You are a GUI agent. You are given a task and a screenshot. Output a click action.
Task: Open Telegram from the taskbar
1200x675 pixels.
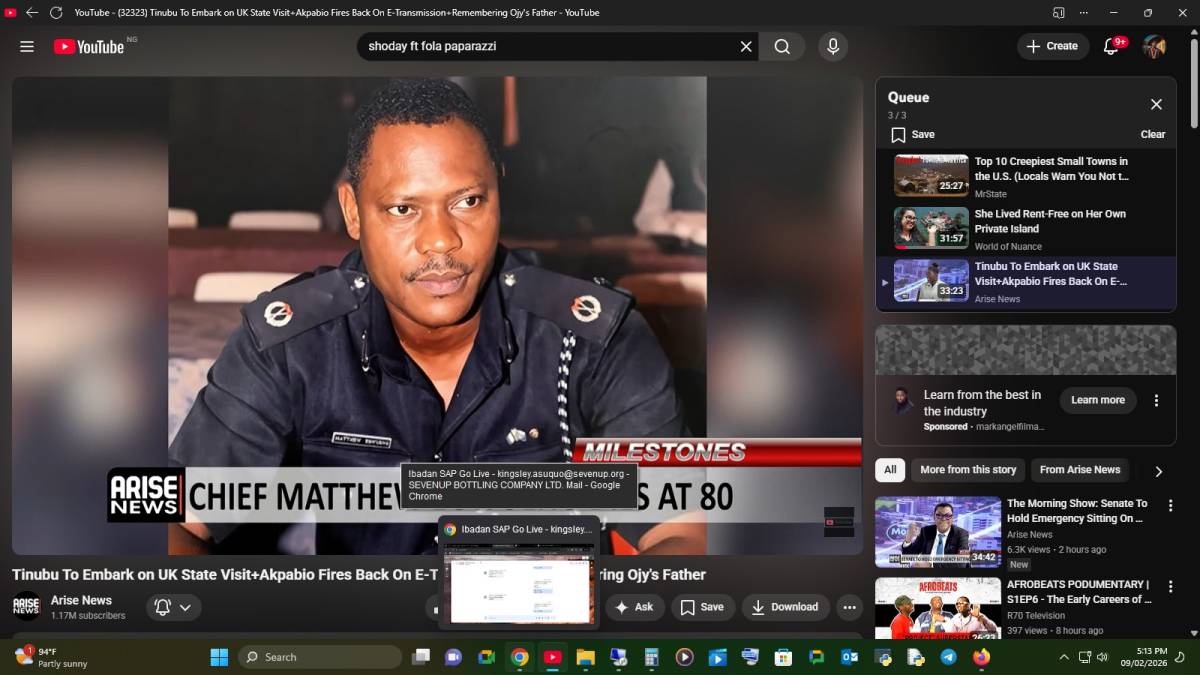(x=948, y=657)
